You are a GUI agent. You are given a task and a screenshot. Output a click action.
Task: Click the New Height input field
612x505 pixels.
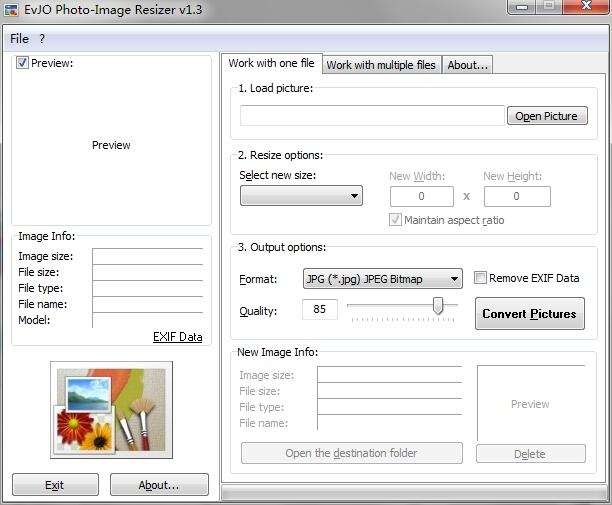pyautogui.click(x=517, y=196)
